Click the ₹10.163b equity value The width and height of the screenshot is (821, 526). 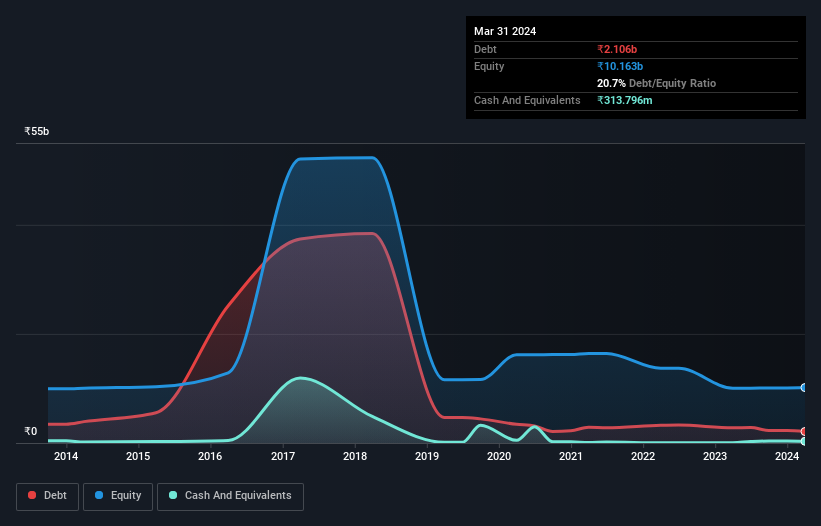coord(620,66)
